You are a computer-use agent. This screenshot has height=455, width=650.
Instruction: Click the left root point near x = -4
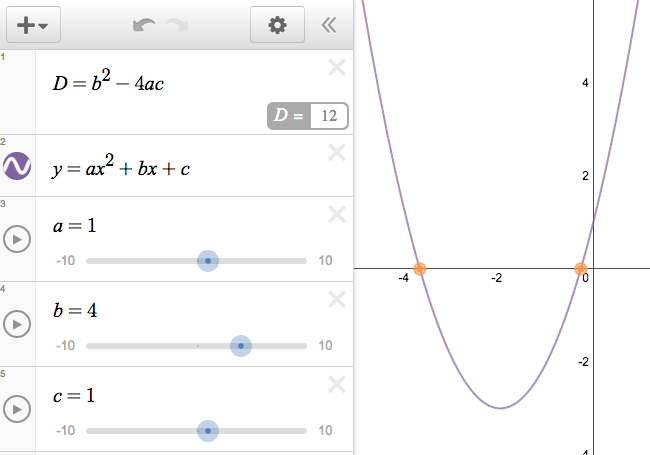click(x=420, y=268)
